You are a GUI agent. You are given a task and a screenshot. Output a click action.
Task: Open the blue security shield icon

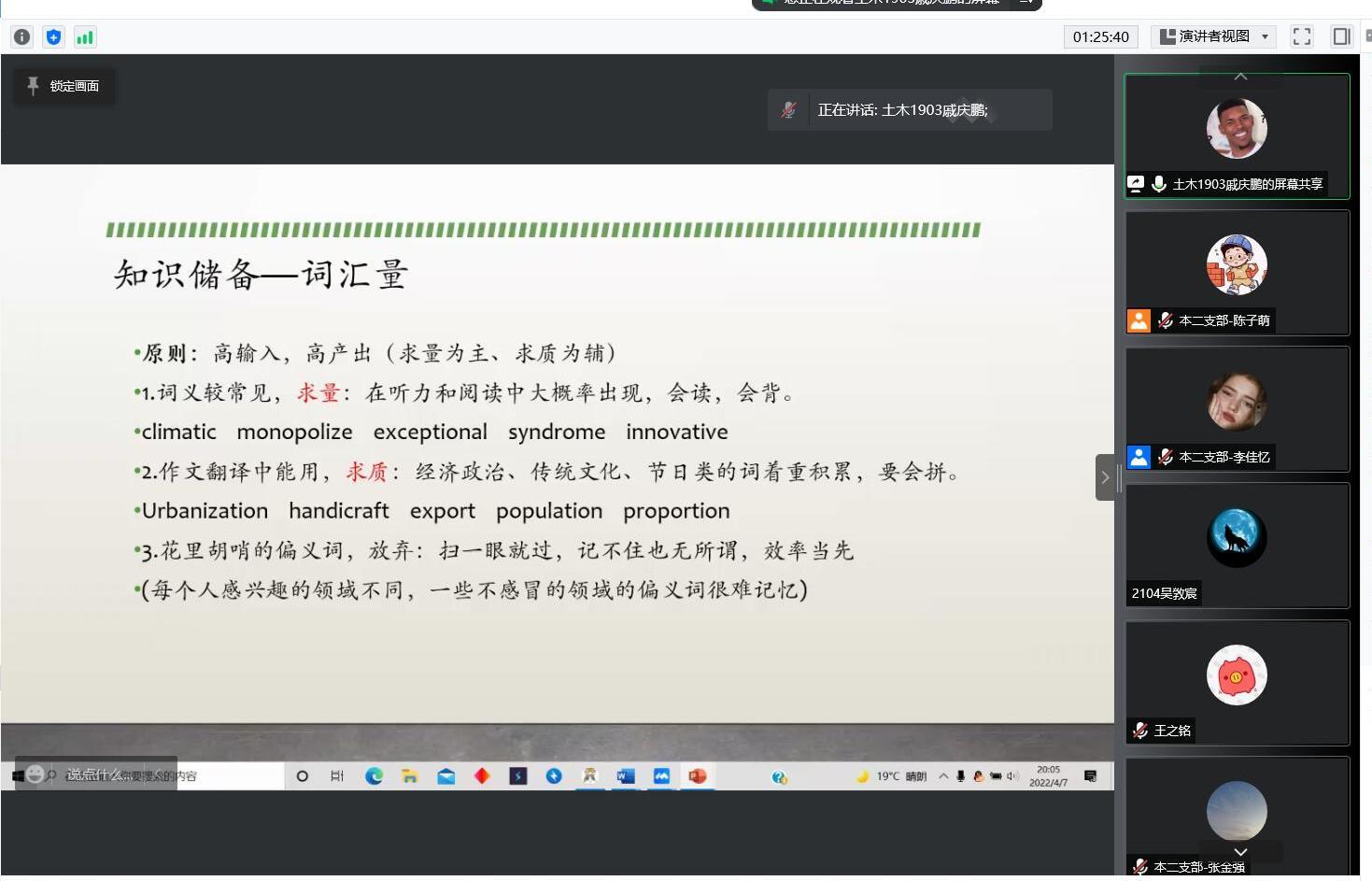pos(53,37)
